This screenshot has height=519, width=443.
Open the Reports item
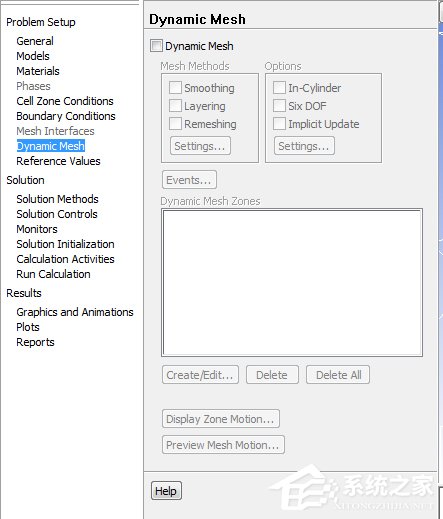pos(35,342)
